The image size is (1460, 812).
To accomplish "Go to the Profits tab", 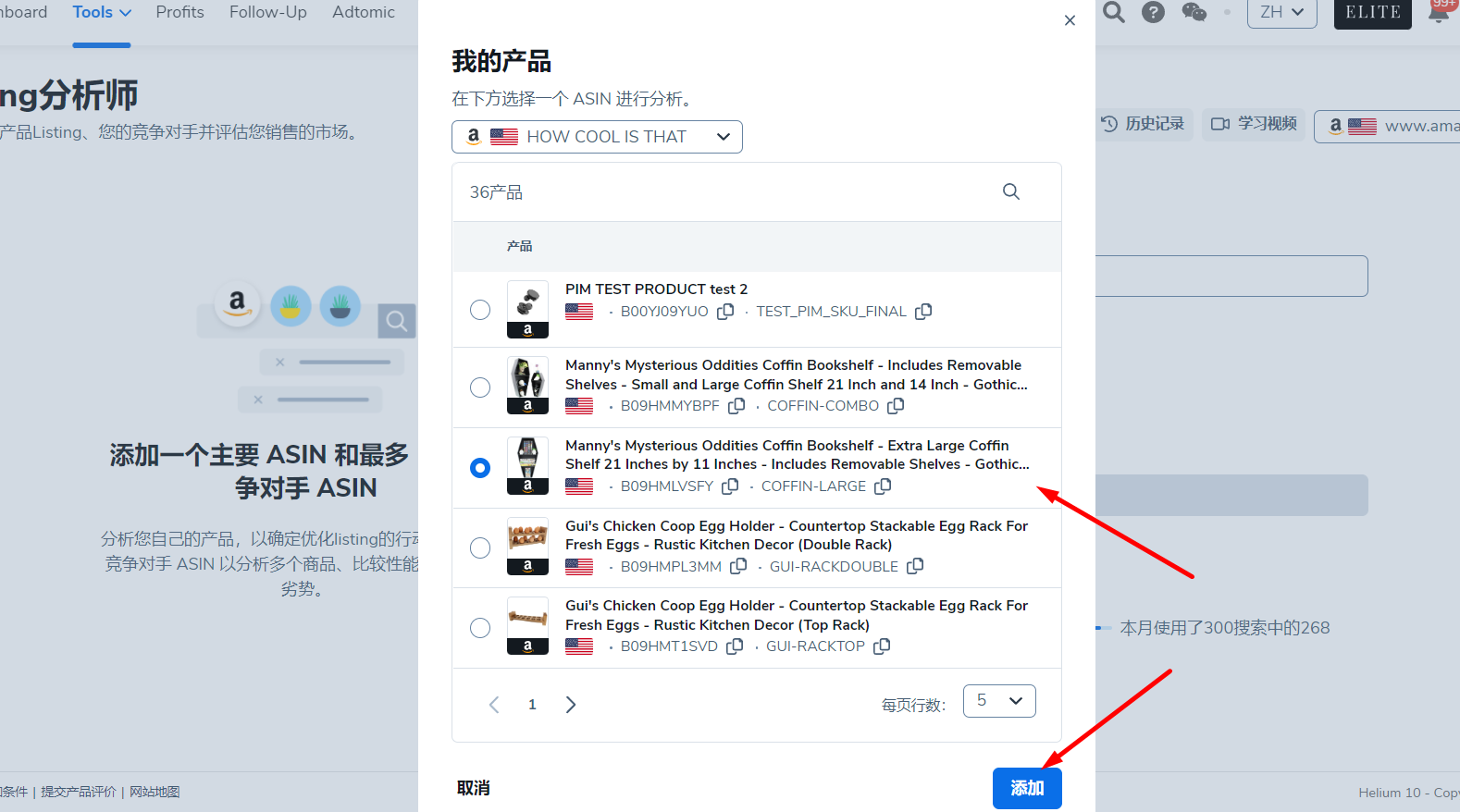I will tap(179, 13).
